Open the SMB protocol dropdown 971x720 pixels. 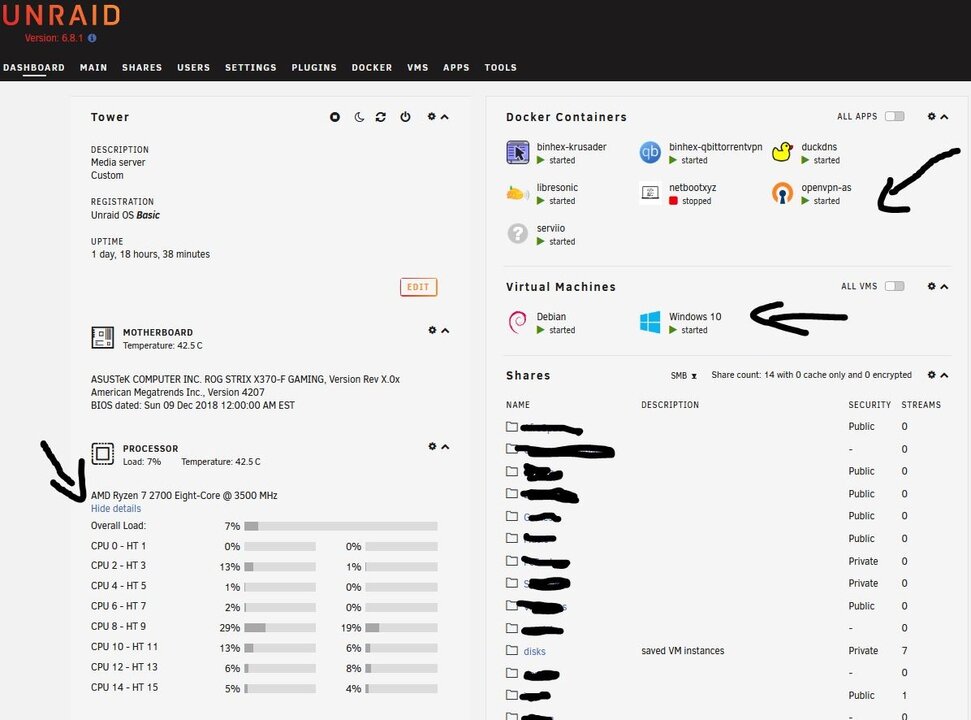tap(684, 375)
